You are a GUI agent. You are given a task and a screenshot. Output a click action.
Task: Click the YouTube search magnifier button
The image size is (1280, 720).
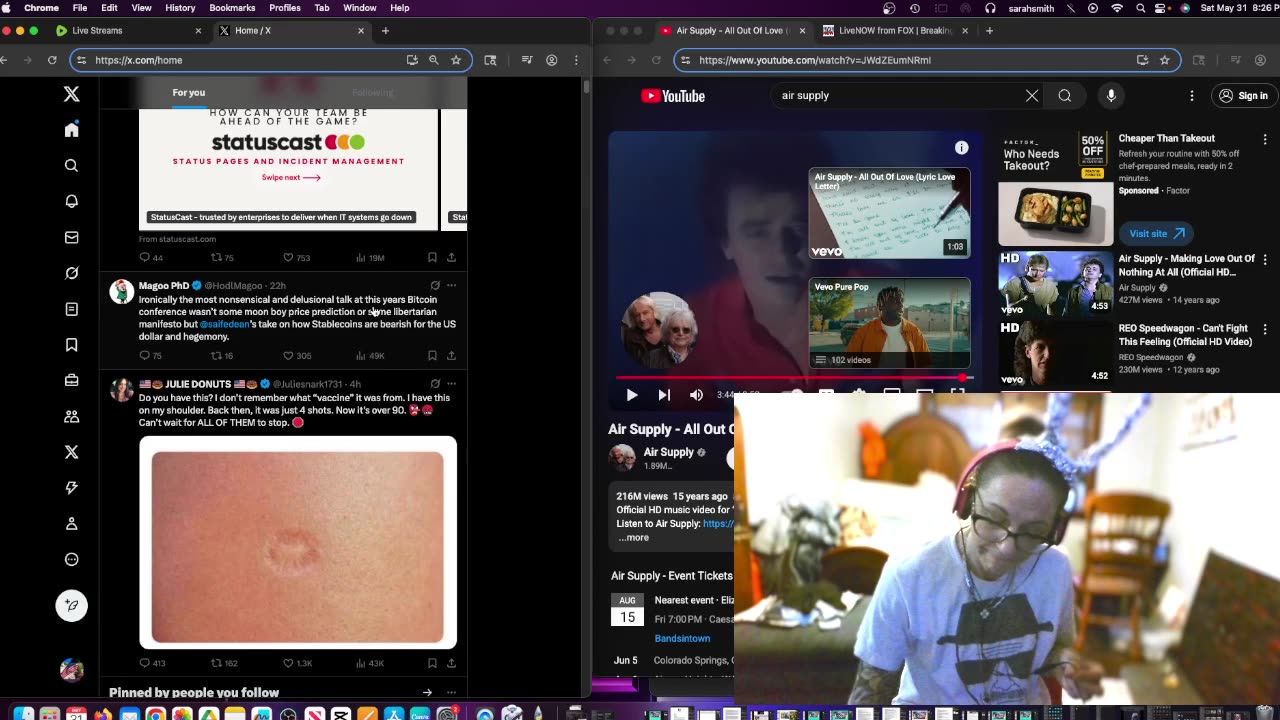point(1065,96)
